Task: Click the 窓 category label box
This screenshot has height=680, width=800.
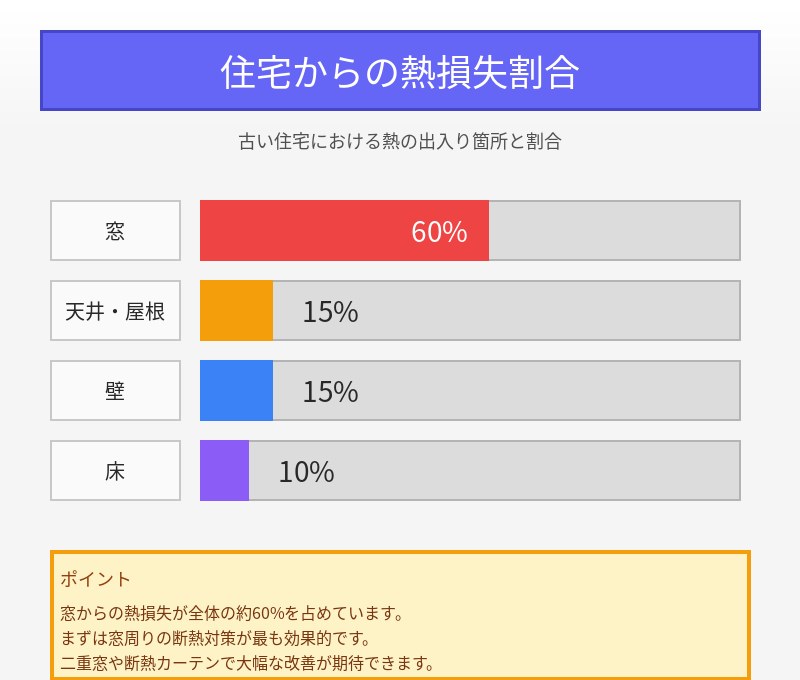Action: (115, 231)
